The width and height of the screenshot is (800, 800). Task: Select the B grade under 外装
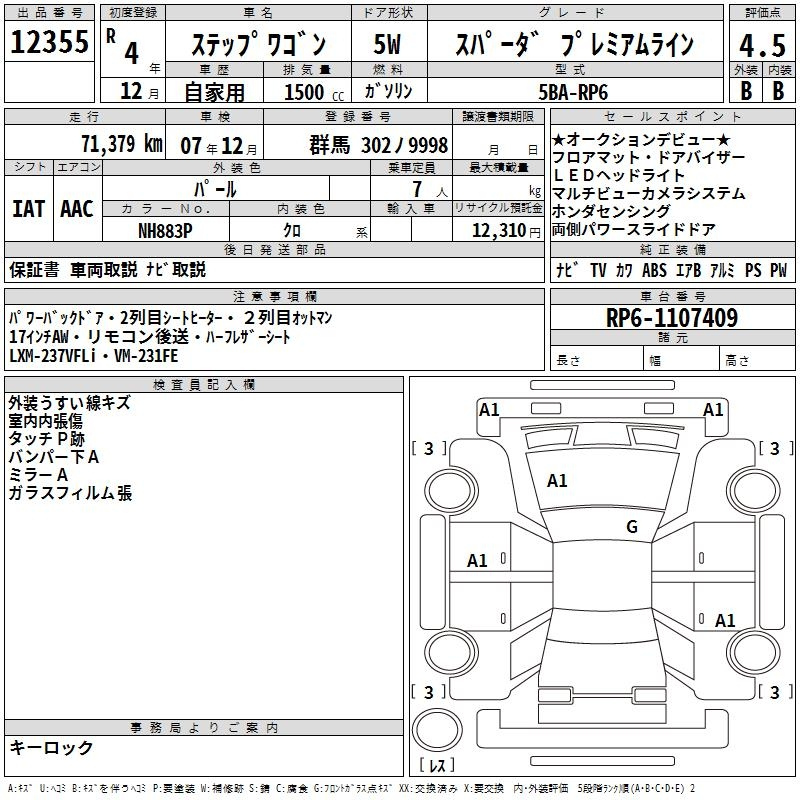coord(746,91)
